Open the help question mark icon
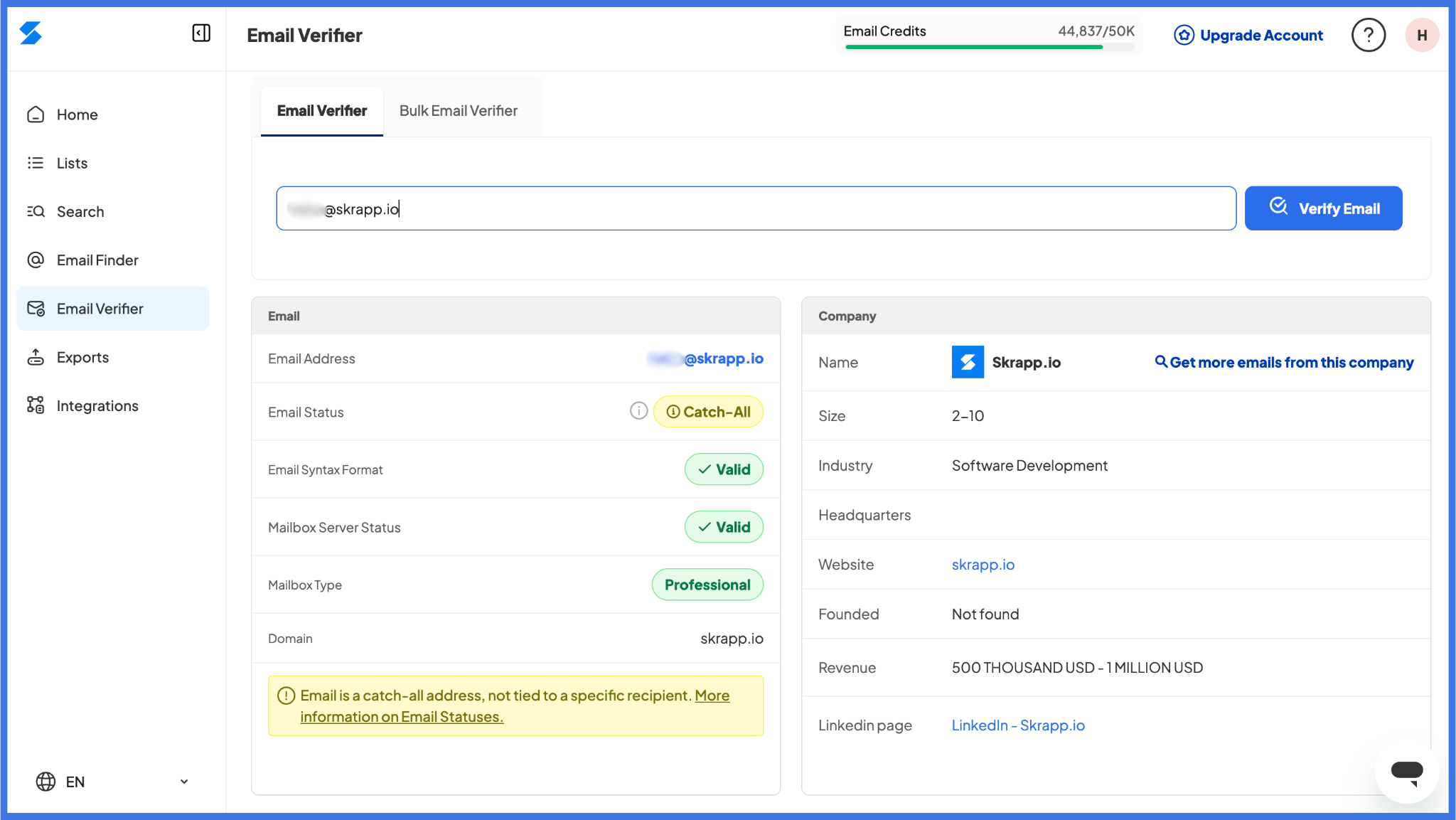Image resolution: width=1456 pixels, height=820 pixels. [x=1369, y=35]
